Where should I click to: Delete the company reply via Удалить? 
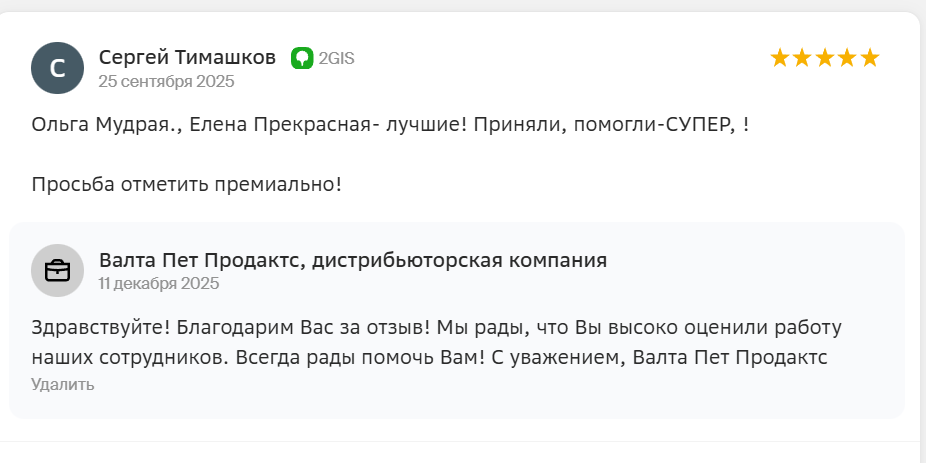62,384
